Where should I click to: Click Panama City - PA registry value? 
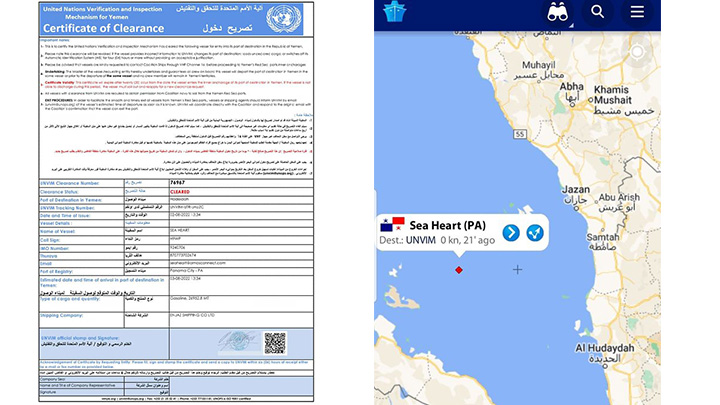click(186, 271)
